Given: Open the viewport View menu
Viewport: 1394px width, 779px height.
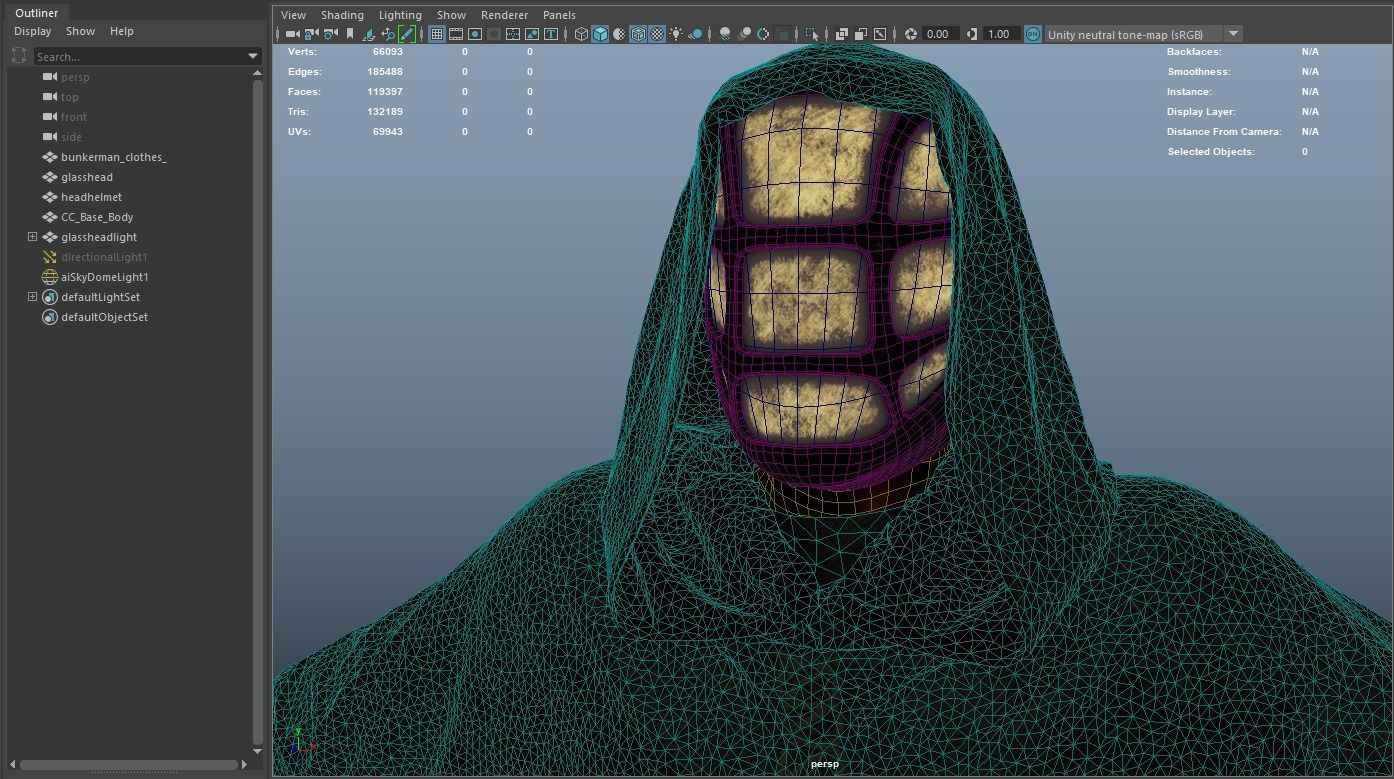Looking at the screenshot, I should click(293, 15).
